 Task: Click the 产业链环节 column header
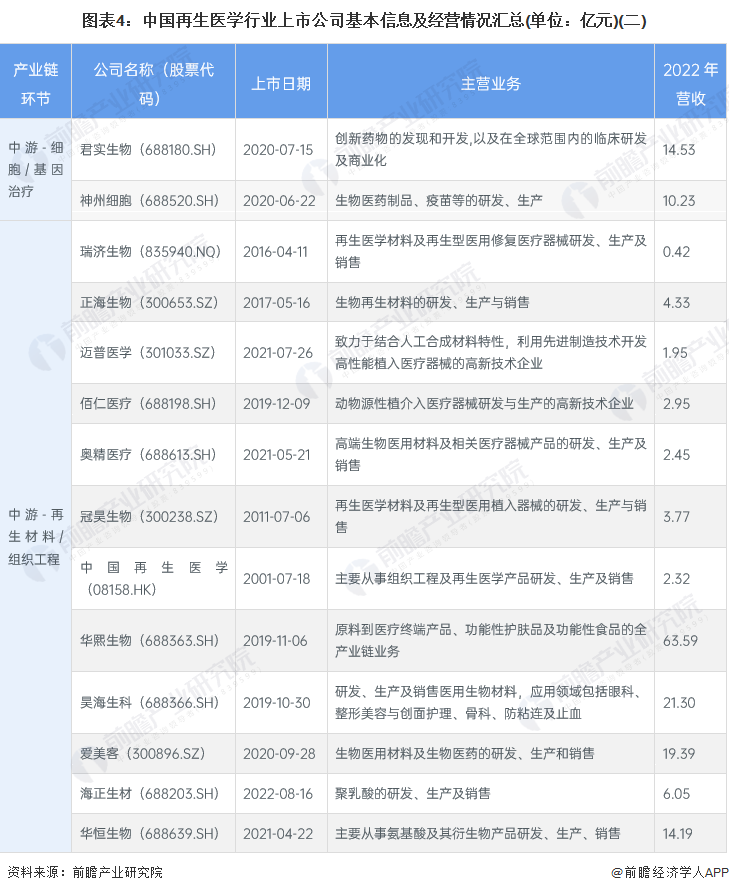coord(36,84)
